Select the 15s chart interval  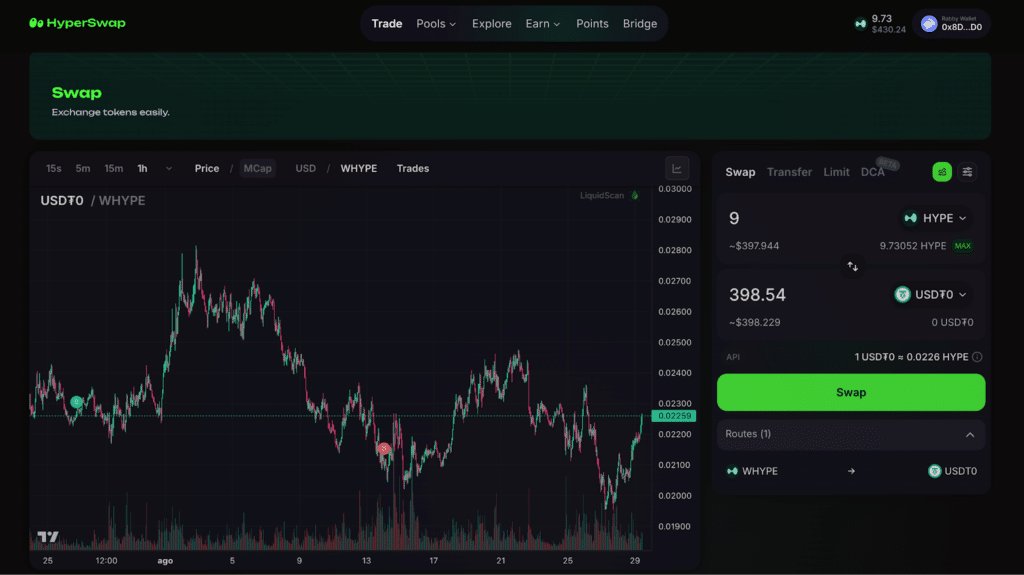click(x=54, y=169)
